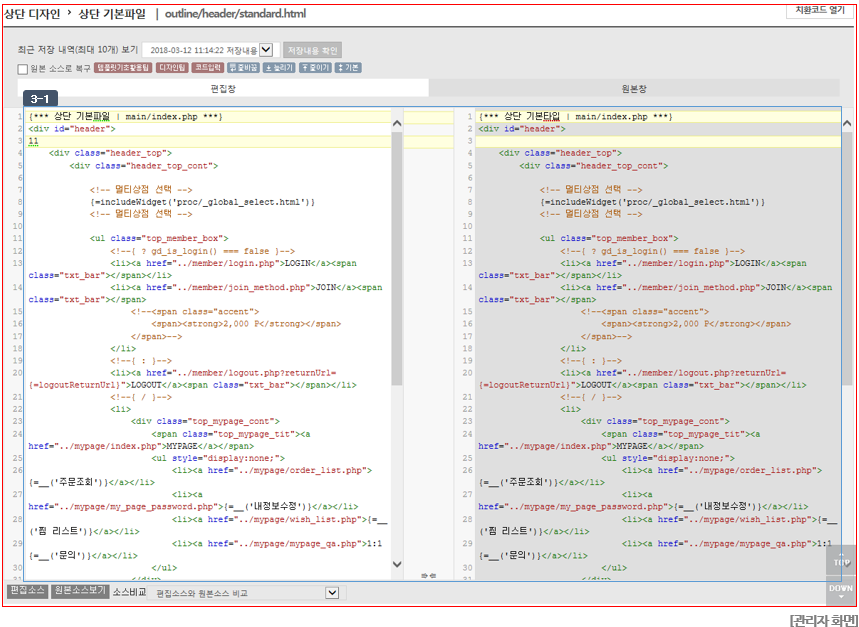Click the 코드입력 button
Image resolution: width=859 pixels, height=627 pixels.
[x=208, y=68]
